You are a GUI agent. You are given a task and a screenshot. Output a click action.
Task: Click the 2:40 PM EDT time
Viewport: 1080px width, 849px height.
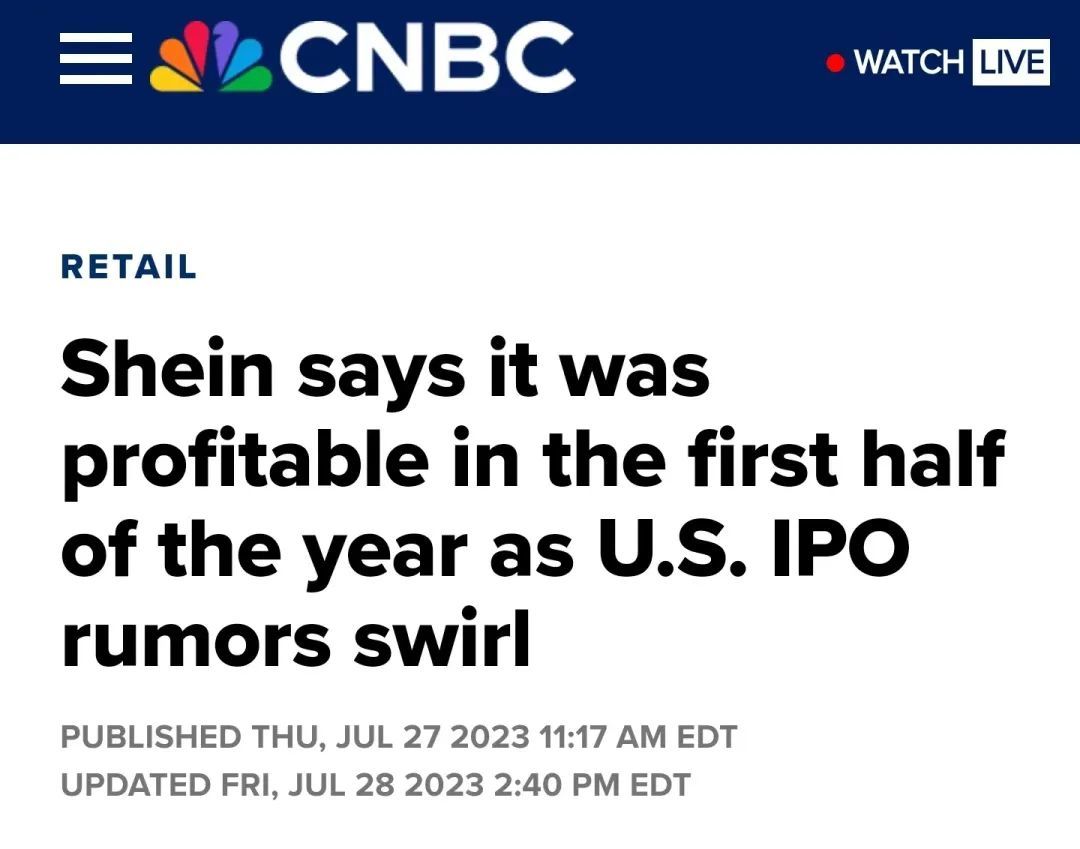tap(592, 785)
